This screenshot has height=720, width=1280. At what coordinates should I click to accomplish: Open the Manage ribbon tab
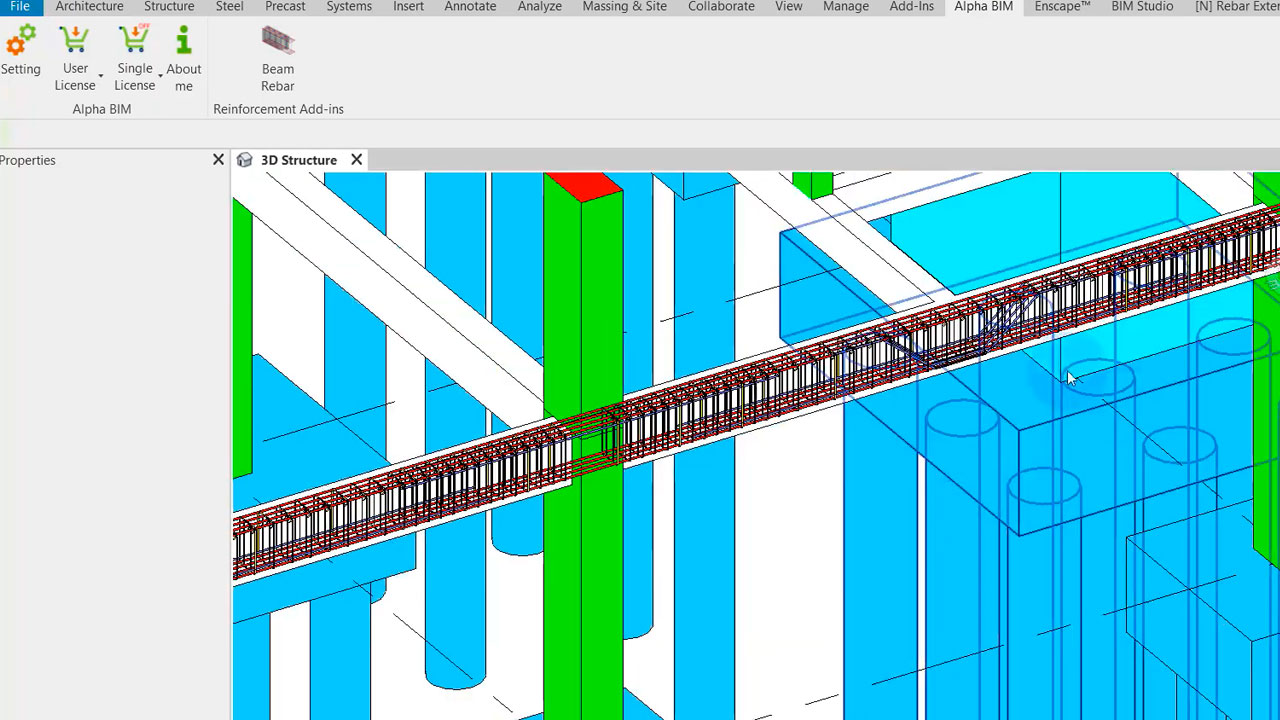tap(846, 7)
